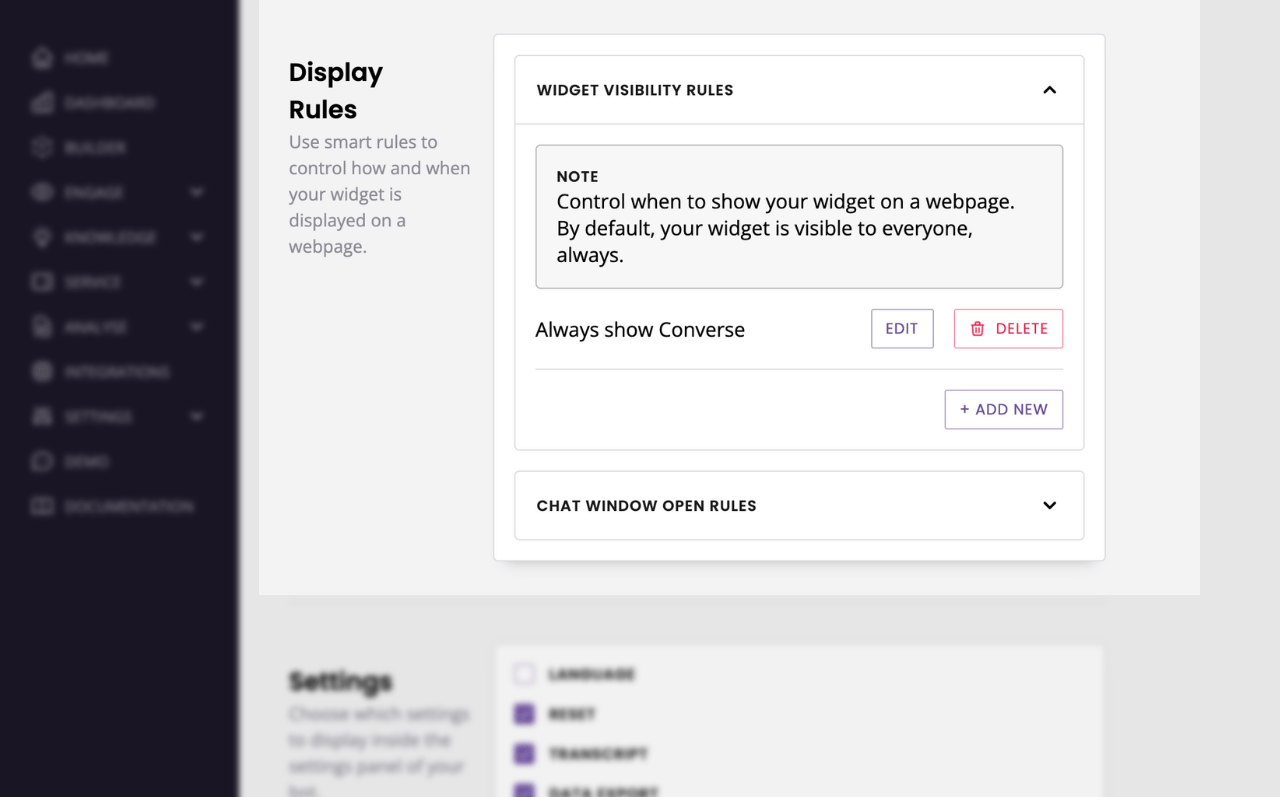Select the Home icon in the sidebar

[x=40, y=58]
